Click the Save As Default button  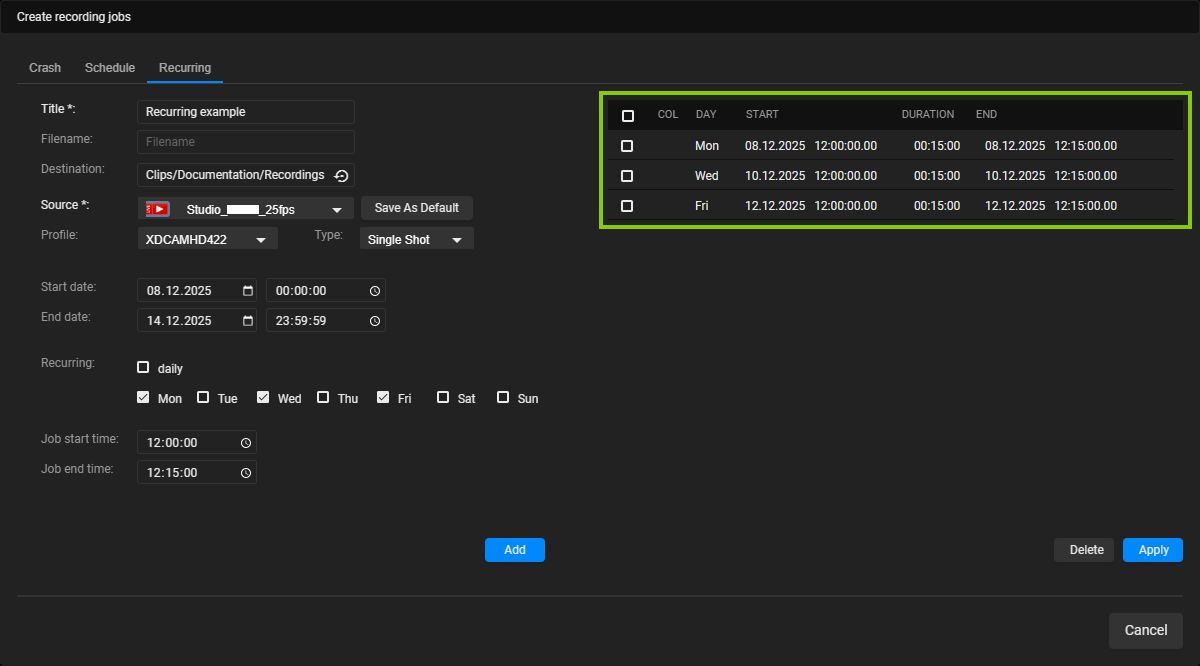(x=416, y=208)
